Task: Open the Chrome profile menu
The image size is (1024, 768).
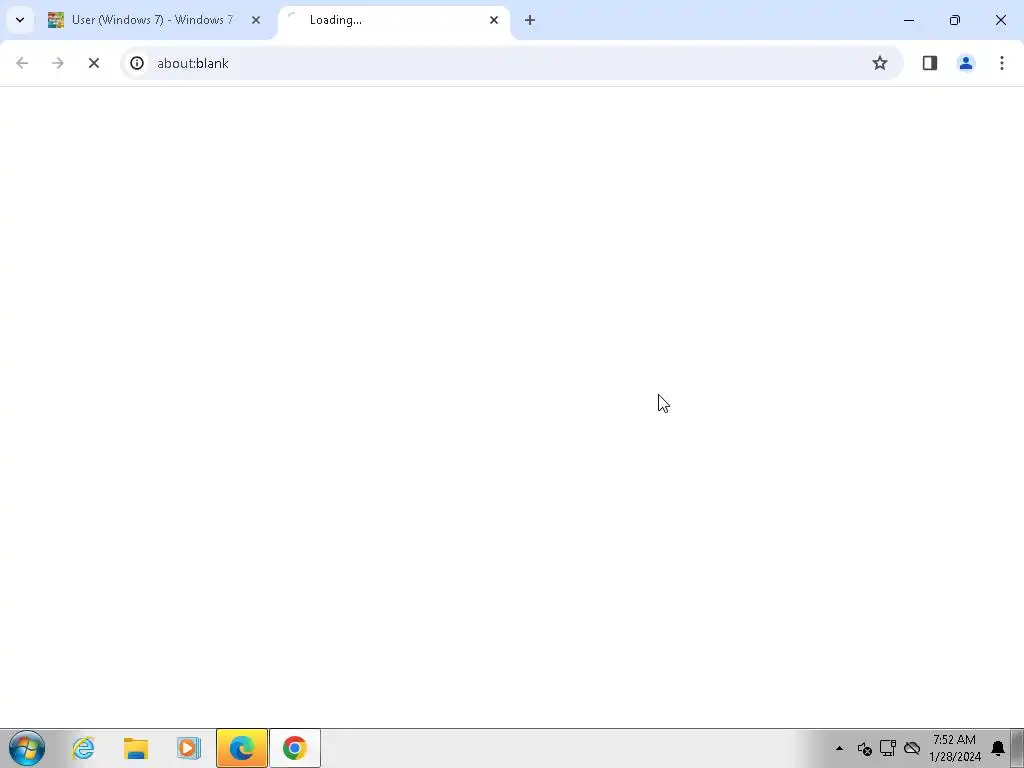Action: click(965, 63)
